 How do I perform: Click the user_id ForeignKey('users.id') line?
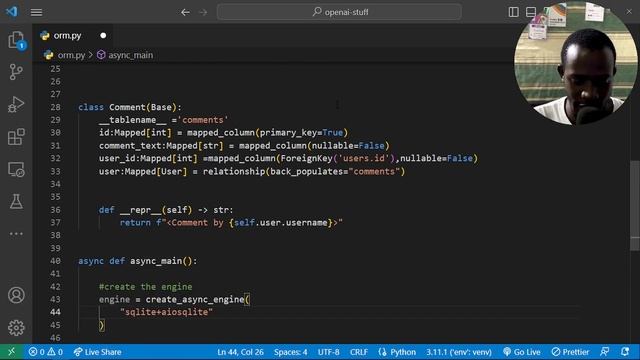(288, 158)
